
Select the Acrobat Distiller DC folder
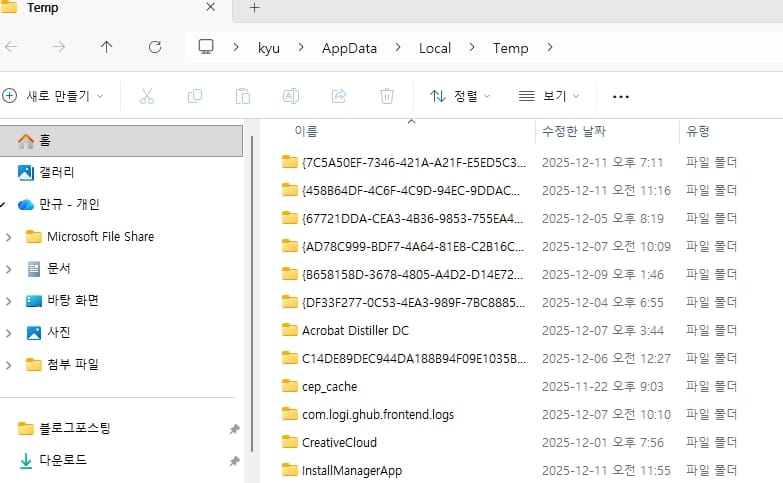355,330
